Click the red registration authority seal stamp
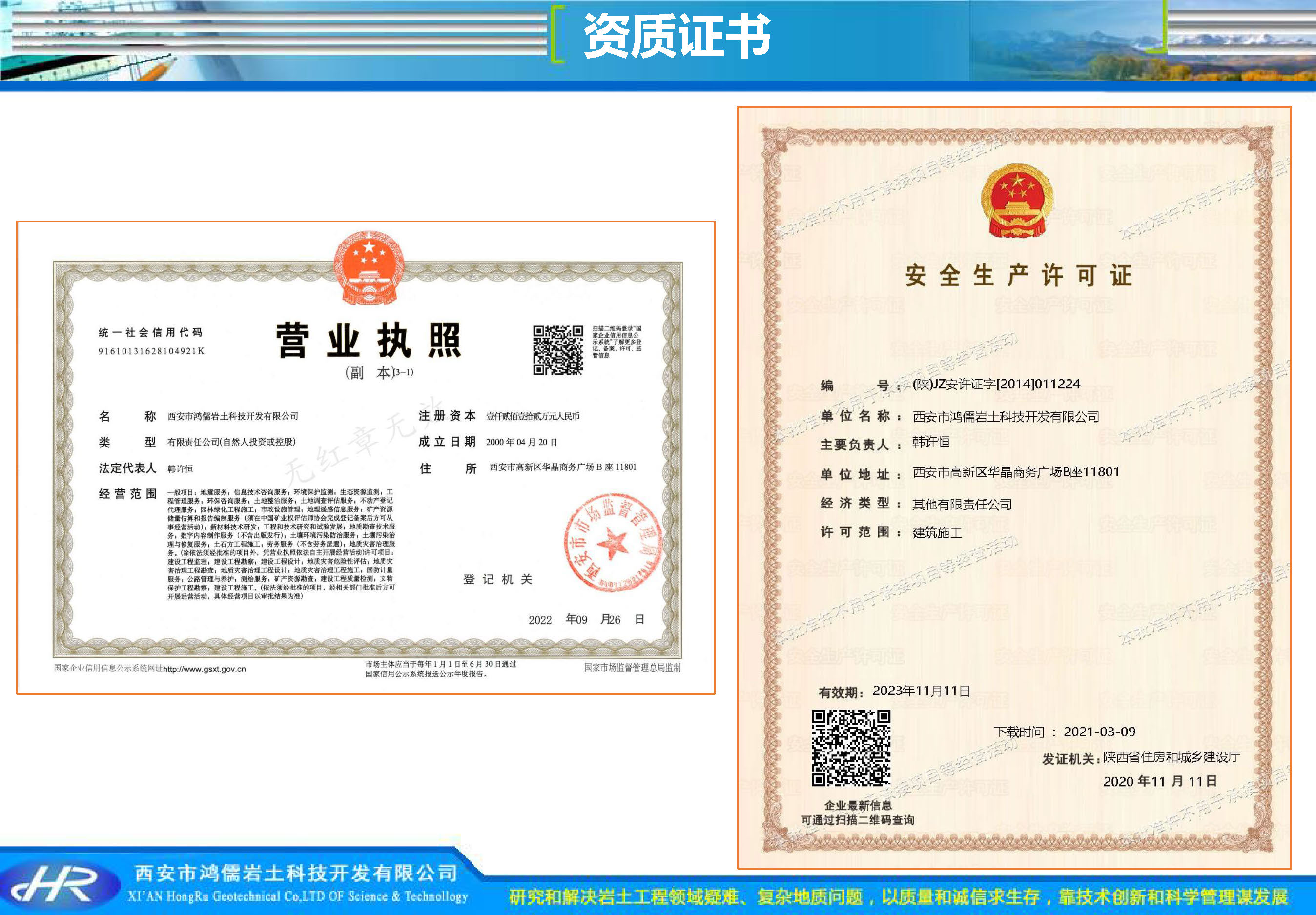The image size is (1316, 915). coord(614,542)
